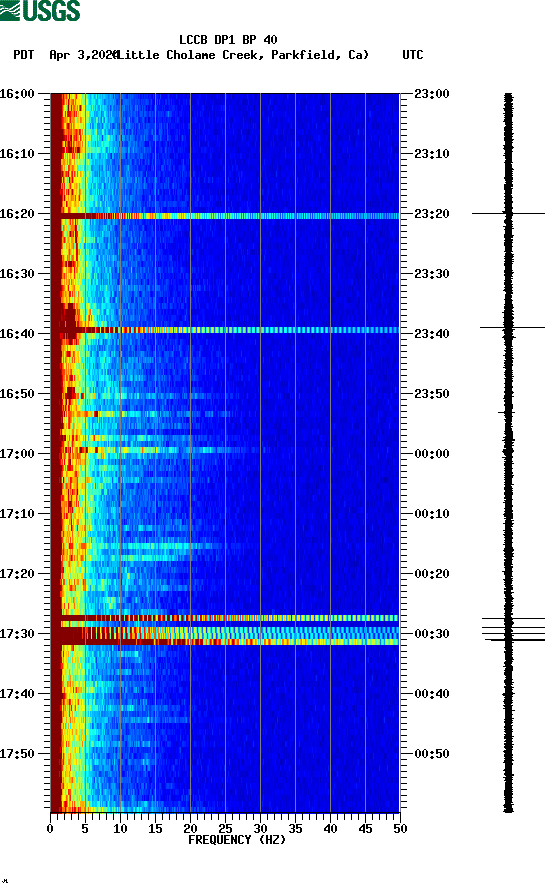Click the 23:10 UTC time label
The height and width of the screenshot is (892, 552).
(432, 154)
